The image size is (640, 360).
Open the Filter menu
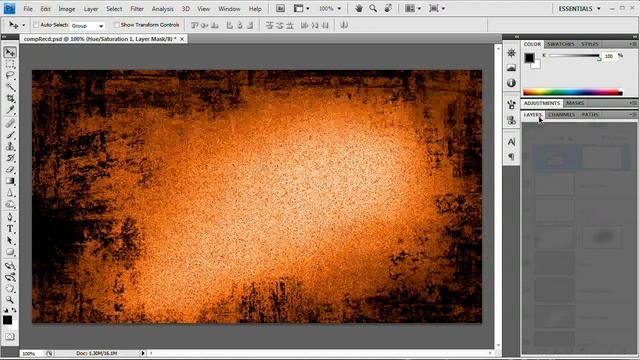pos(137,9)
